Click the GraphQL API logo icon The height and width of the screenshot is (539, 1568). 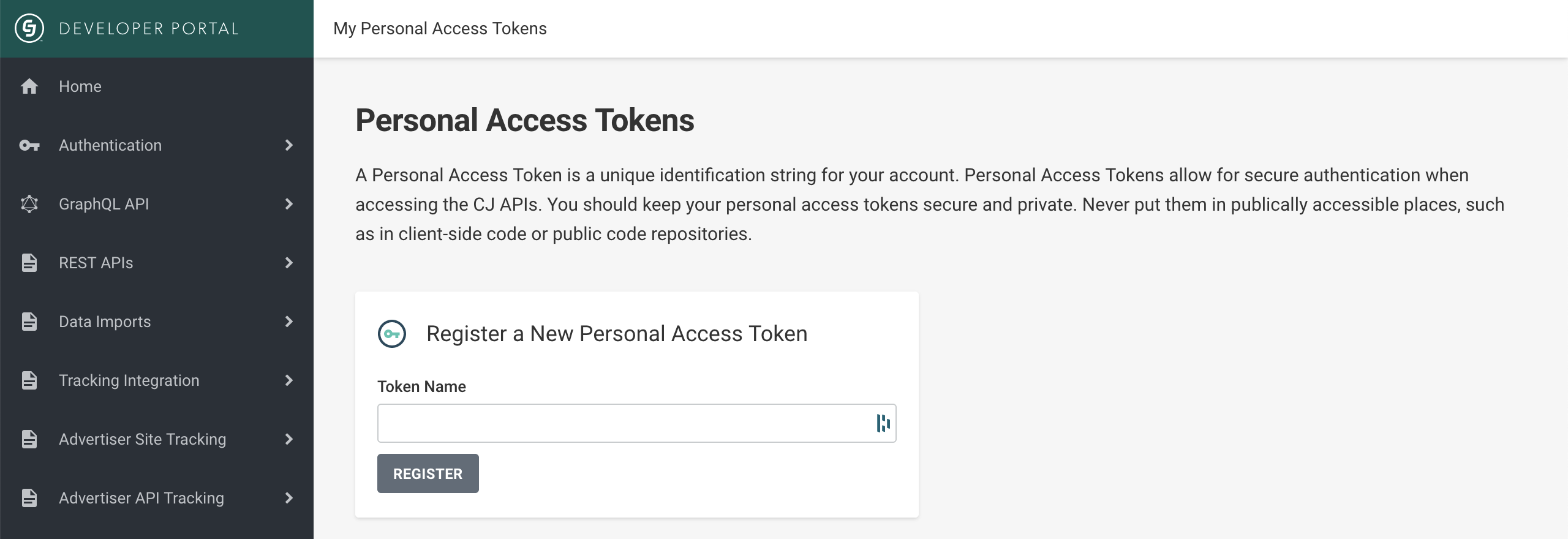coord(29,204)
